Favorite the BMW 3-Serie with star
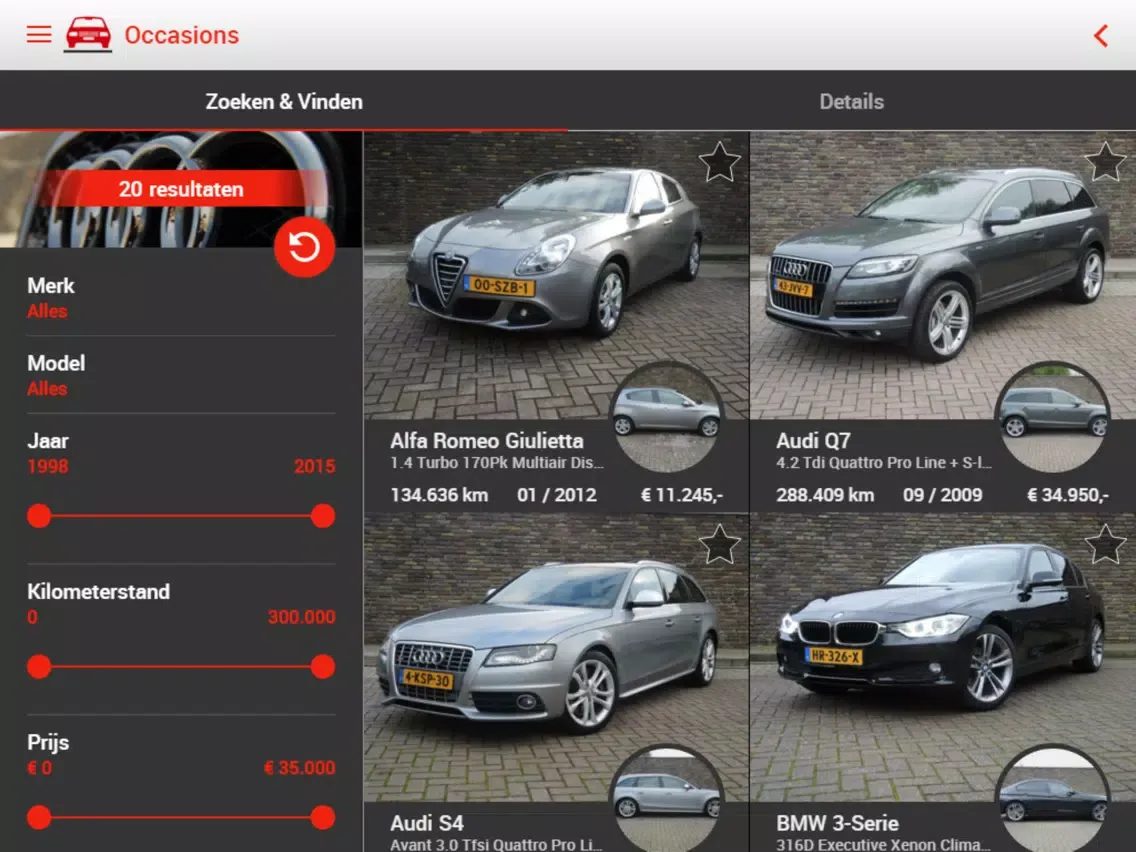This screenshot has height=852, width=1136. click(x=1106, y=544)
